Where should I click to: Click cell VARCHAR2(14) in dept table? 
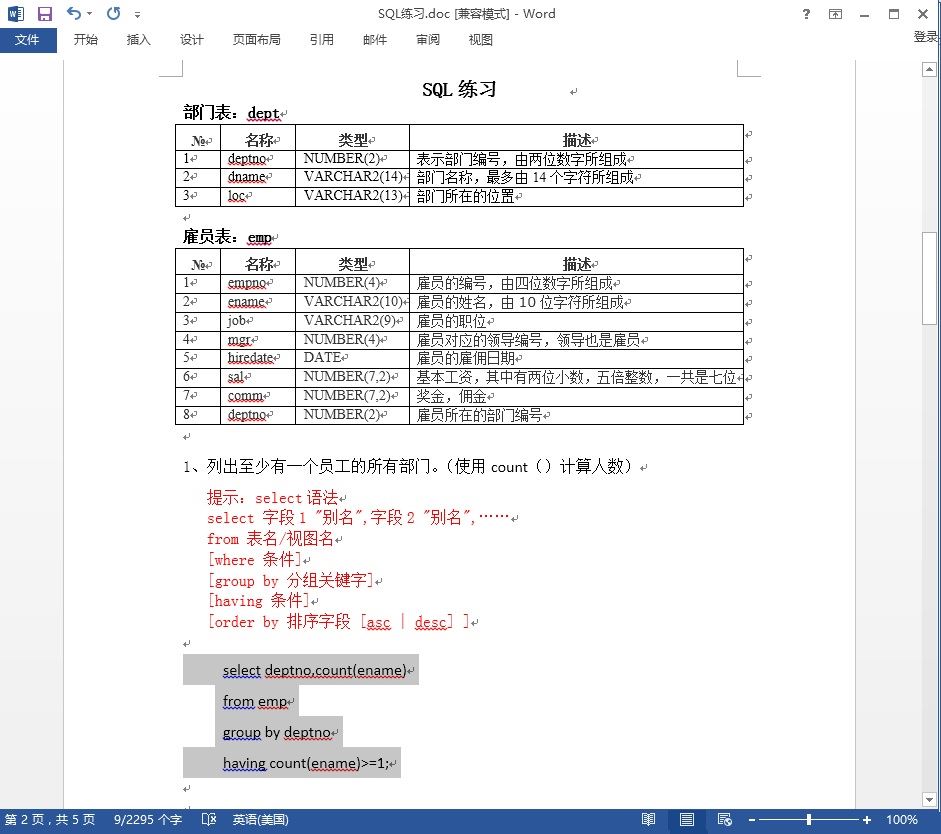click(352, 177)
